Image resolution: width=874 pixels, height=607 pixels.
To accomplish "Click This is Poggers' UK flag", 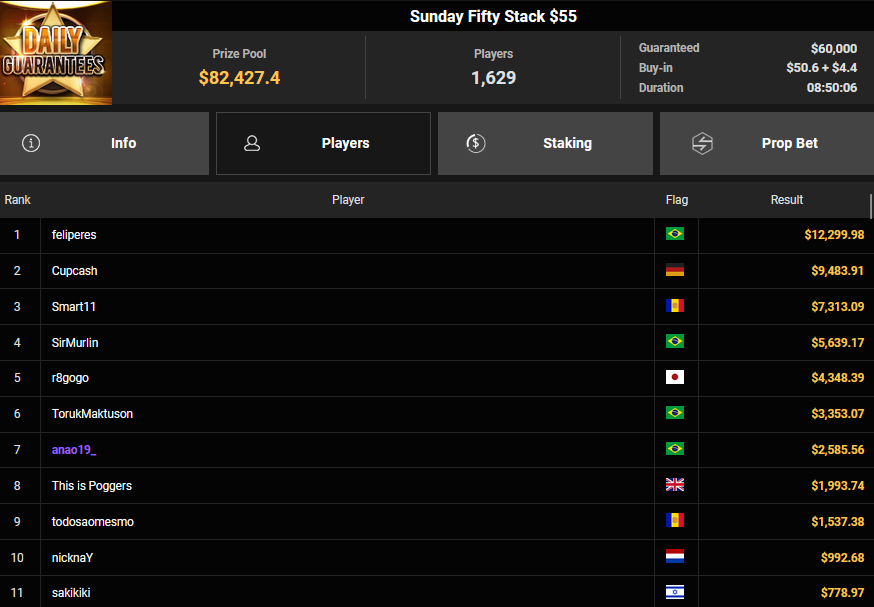I will point(675,486).
